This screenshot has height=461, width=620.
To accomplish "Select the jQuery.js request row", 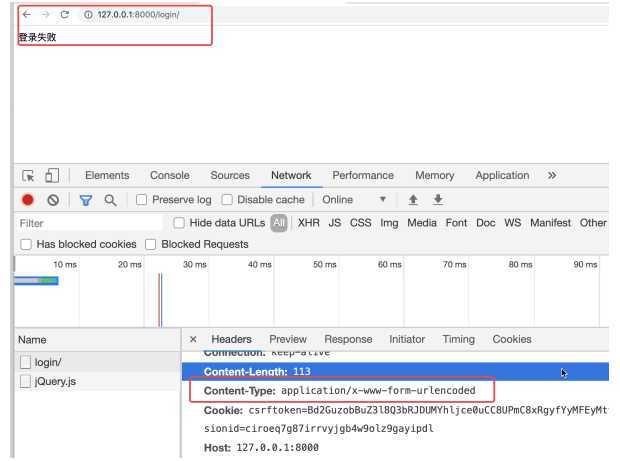I will click(x=97, y=381).
